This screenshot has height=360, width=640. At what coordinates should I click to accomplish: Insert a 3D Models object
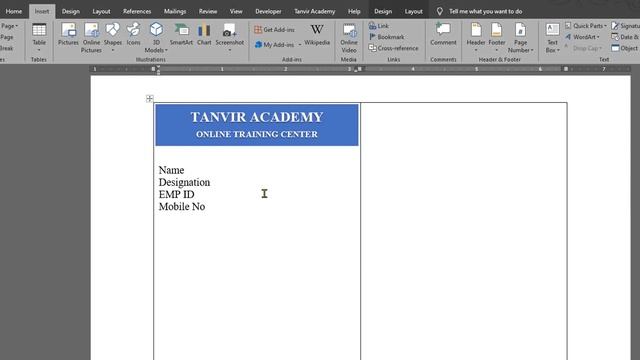(156, 38)
